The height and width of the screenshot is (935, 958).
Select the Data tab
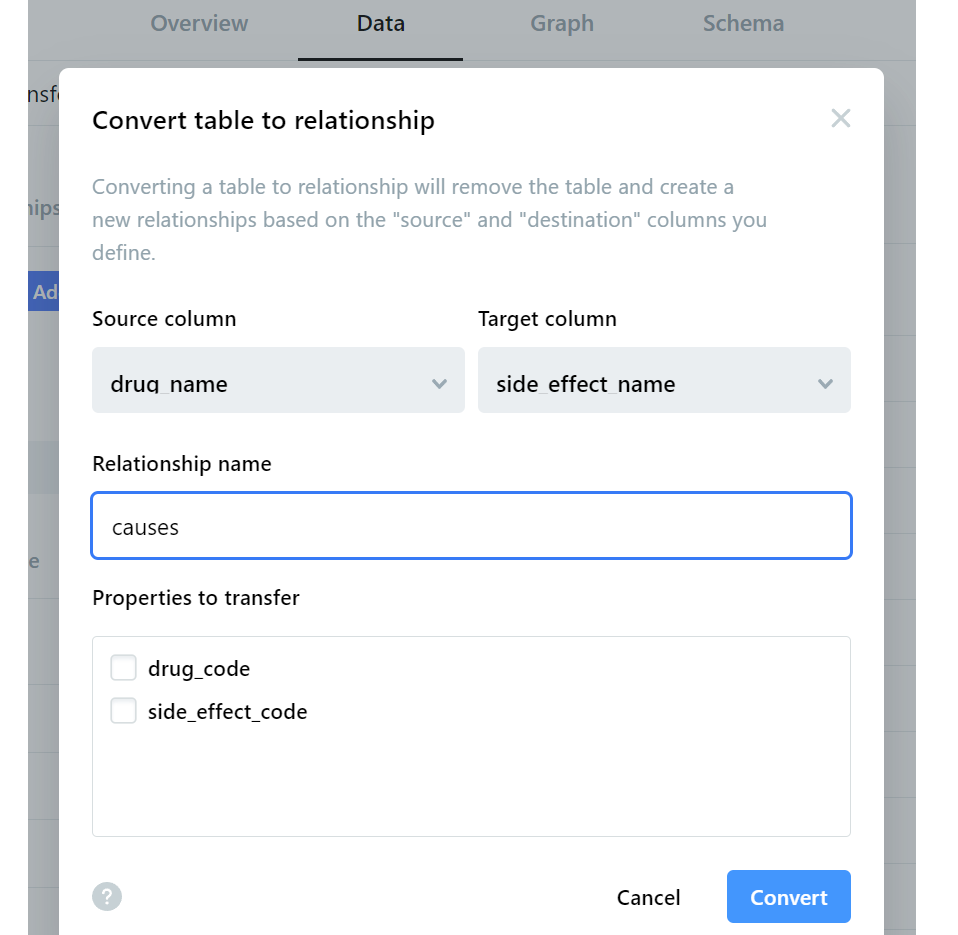pyautogui.click(x=380, y=23)
